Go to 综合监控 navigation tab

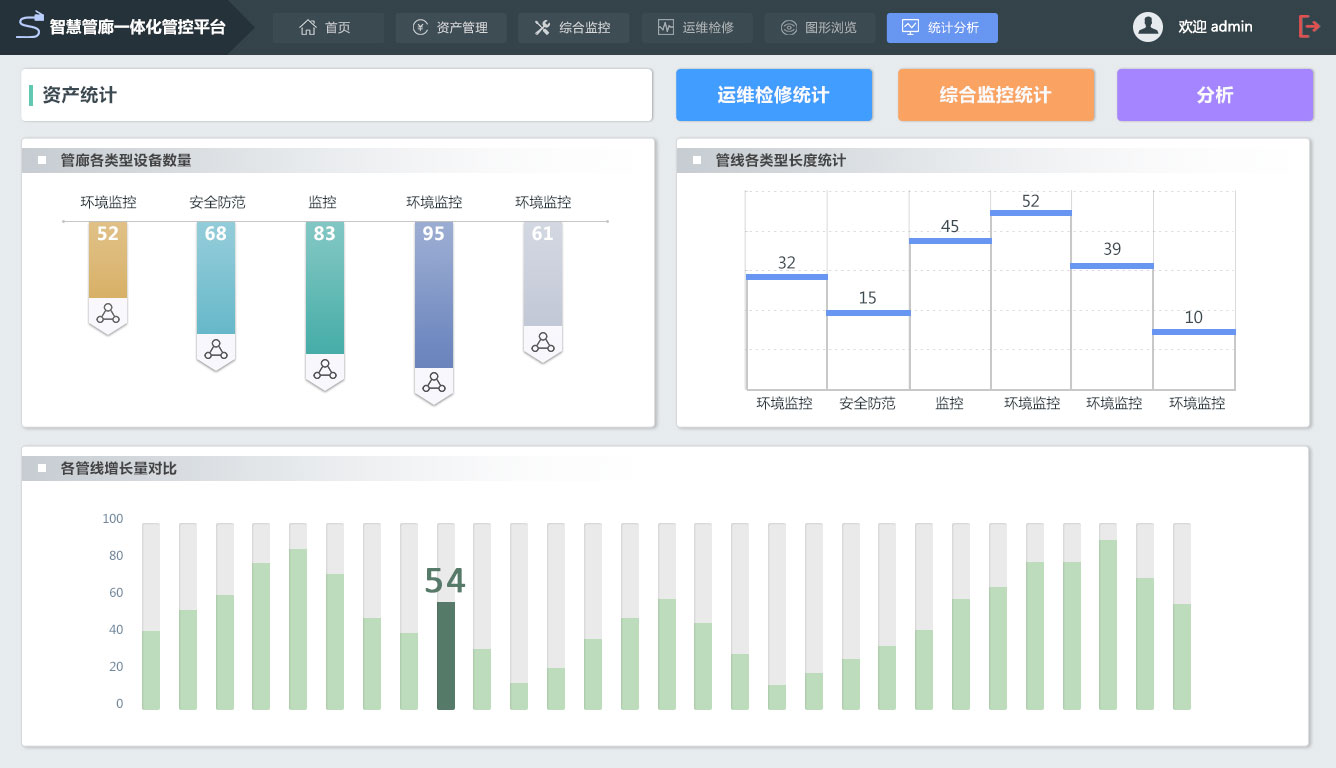tap(573, 28)
